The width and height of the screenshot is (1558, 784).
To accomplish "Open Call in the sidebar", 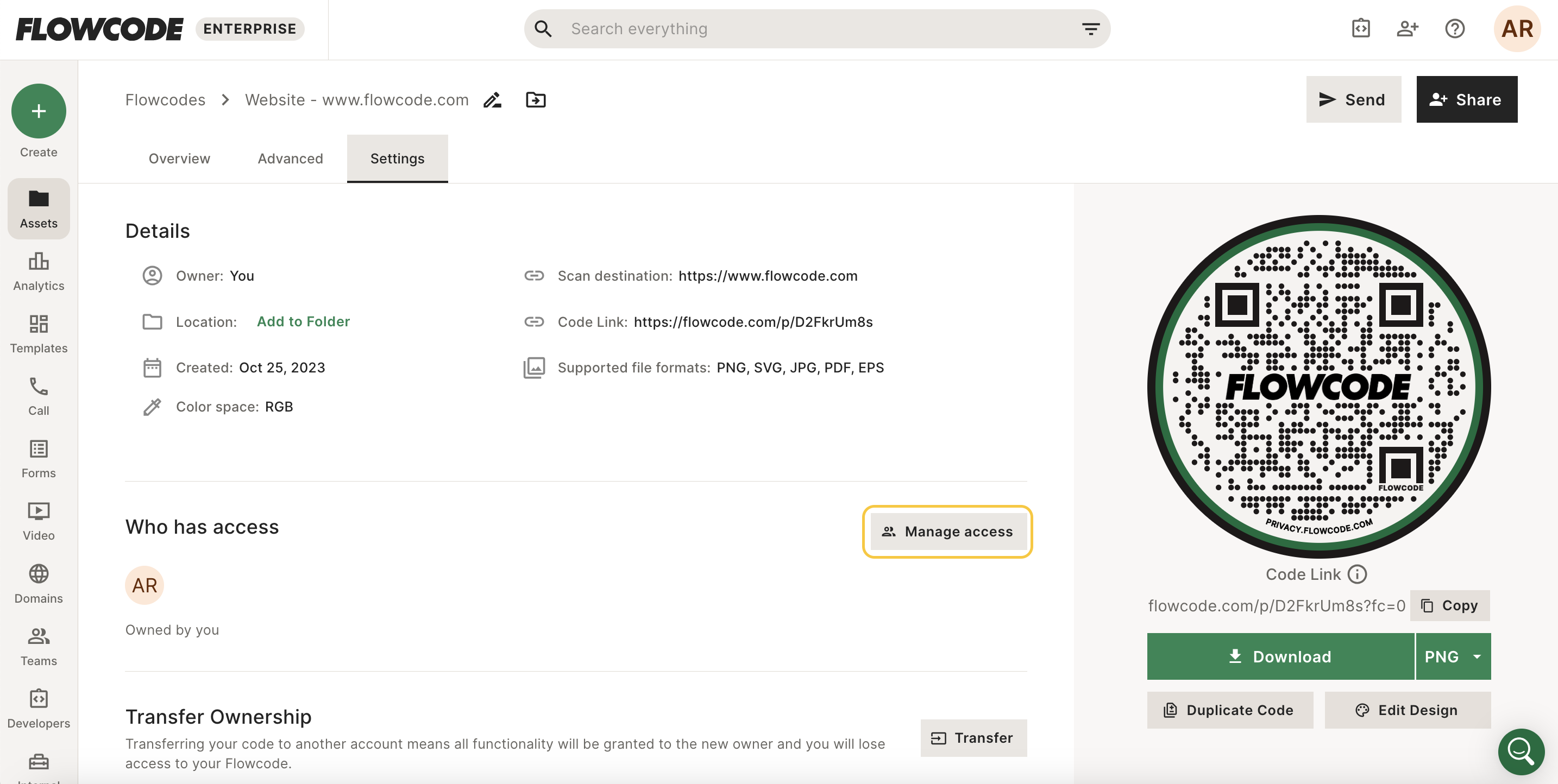I will (x=39, y=396).
